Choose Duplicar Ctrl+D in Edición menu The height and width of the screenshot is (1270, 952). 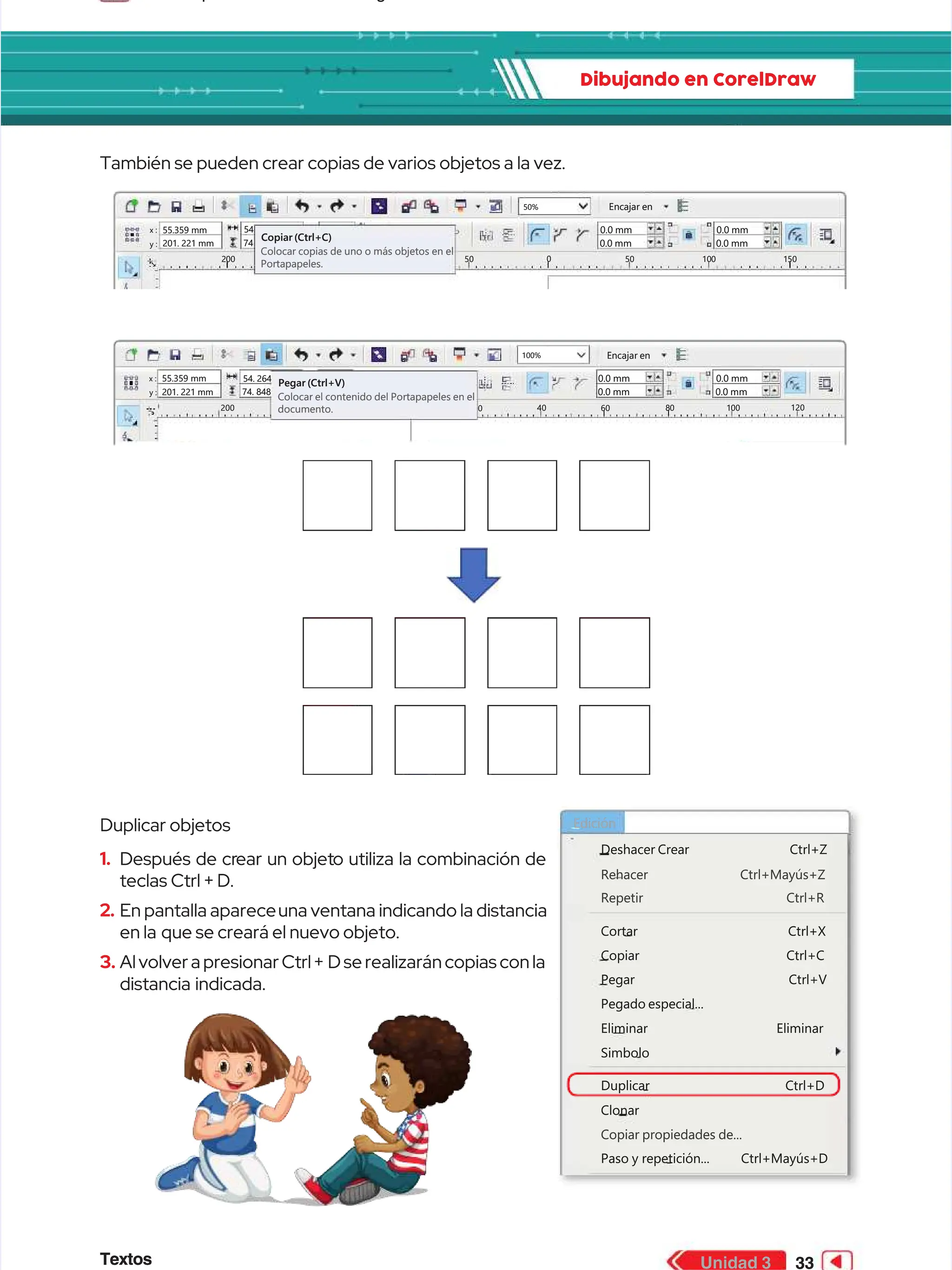point(703,1085)
